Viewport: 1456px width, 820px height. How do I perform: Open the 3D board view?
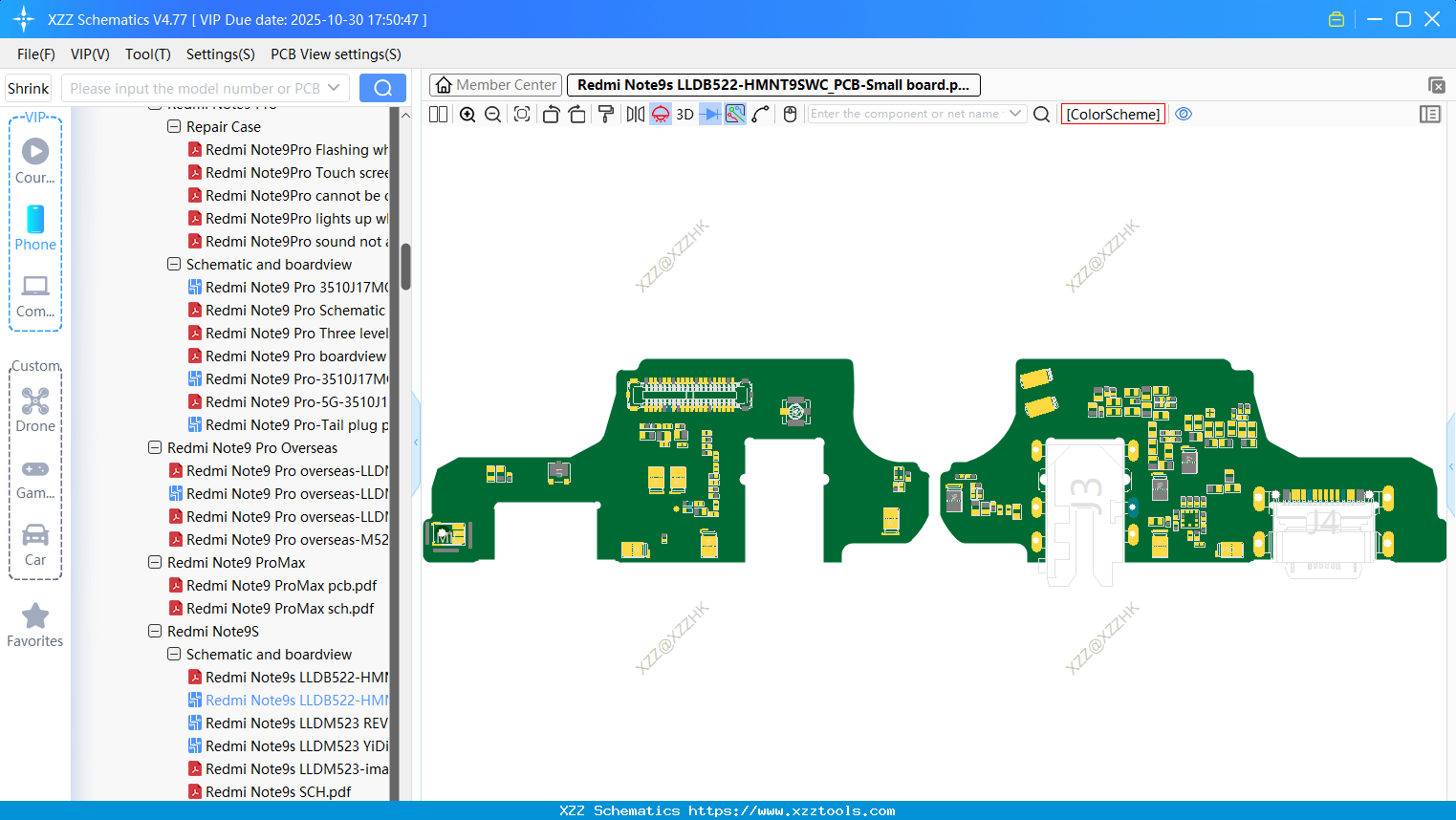[685, 114]
